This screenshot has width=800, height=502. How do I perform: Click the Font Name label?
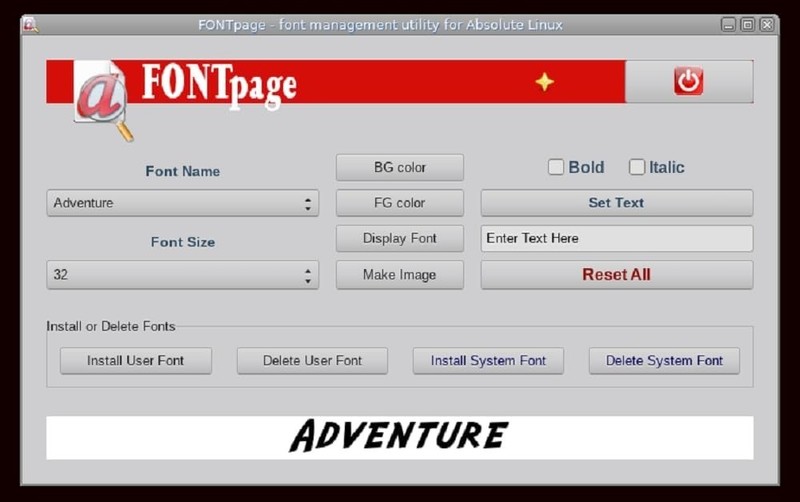coord(183,171)
